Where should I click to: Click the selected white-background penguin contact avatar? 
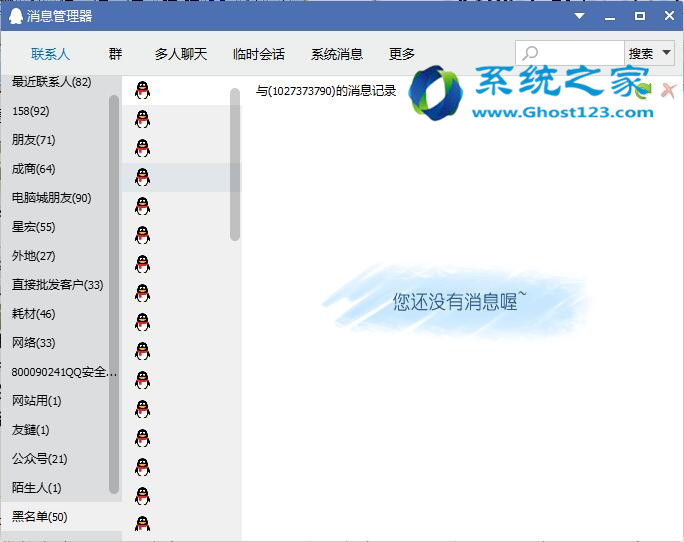point(142,90)
